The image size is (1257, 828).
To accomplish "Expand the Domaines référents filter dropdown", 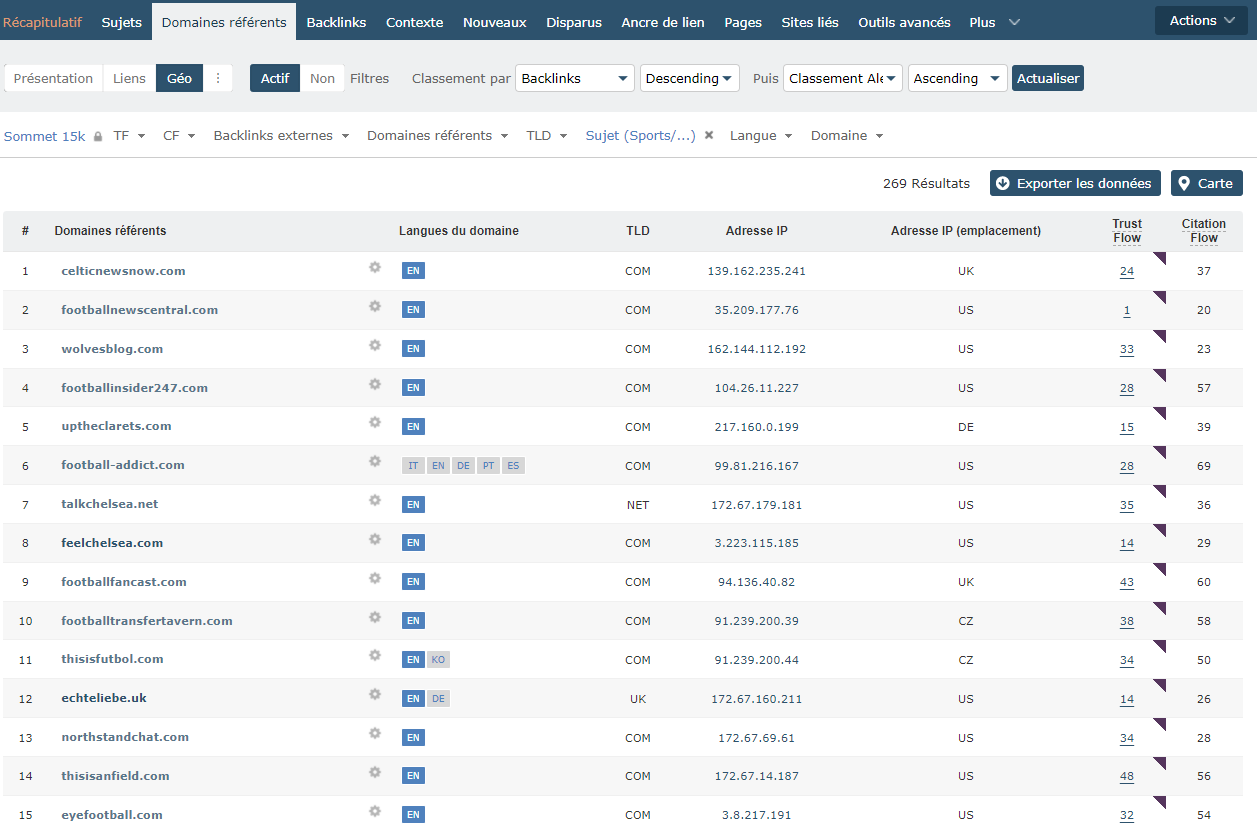I will pos(438,136).
